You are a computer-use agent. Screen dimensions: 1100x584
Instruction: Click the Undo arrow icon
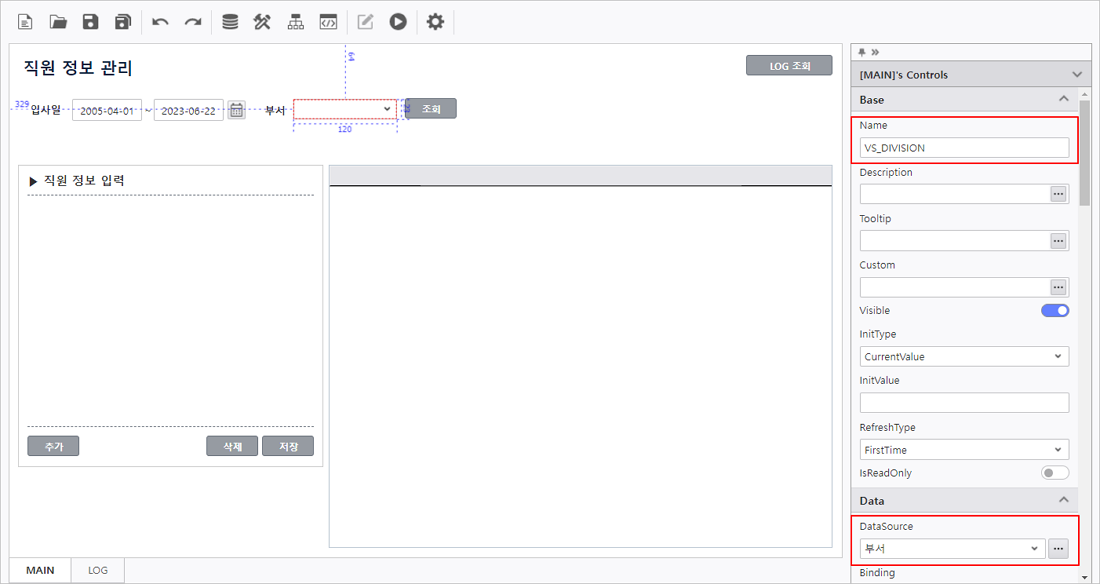(x=160, y=21)
